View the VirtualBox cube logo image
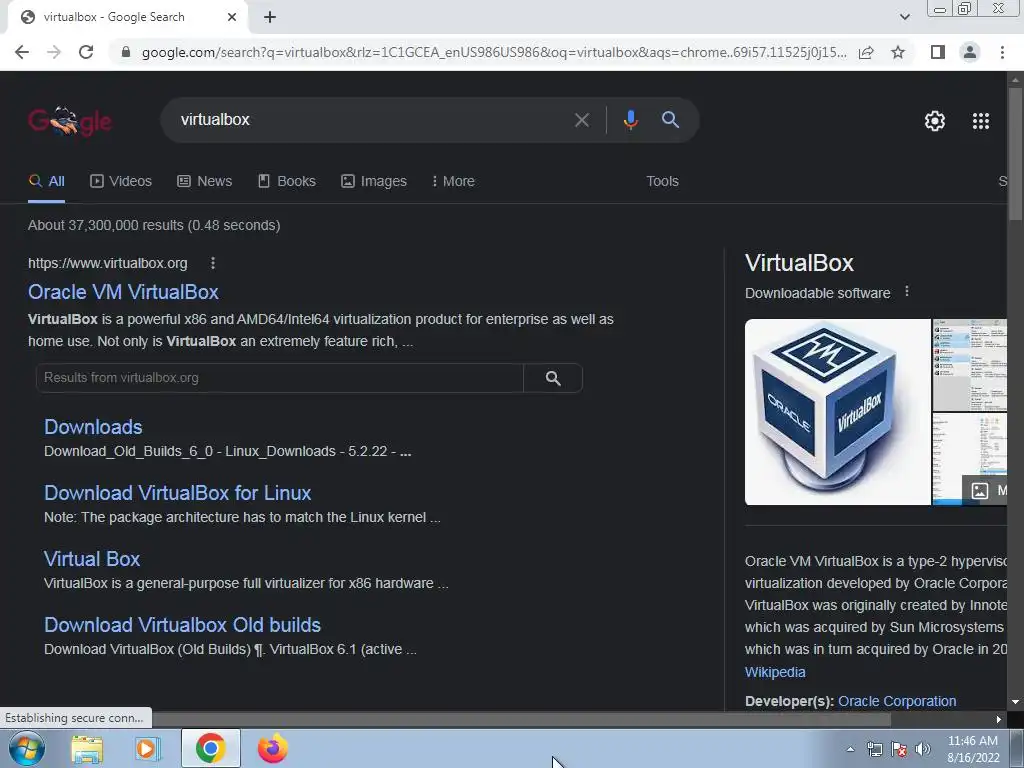This screenshot has height=768, width=1024. [x=837, y=411]
